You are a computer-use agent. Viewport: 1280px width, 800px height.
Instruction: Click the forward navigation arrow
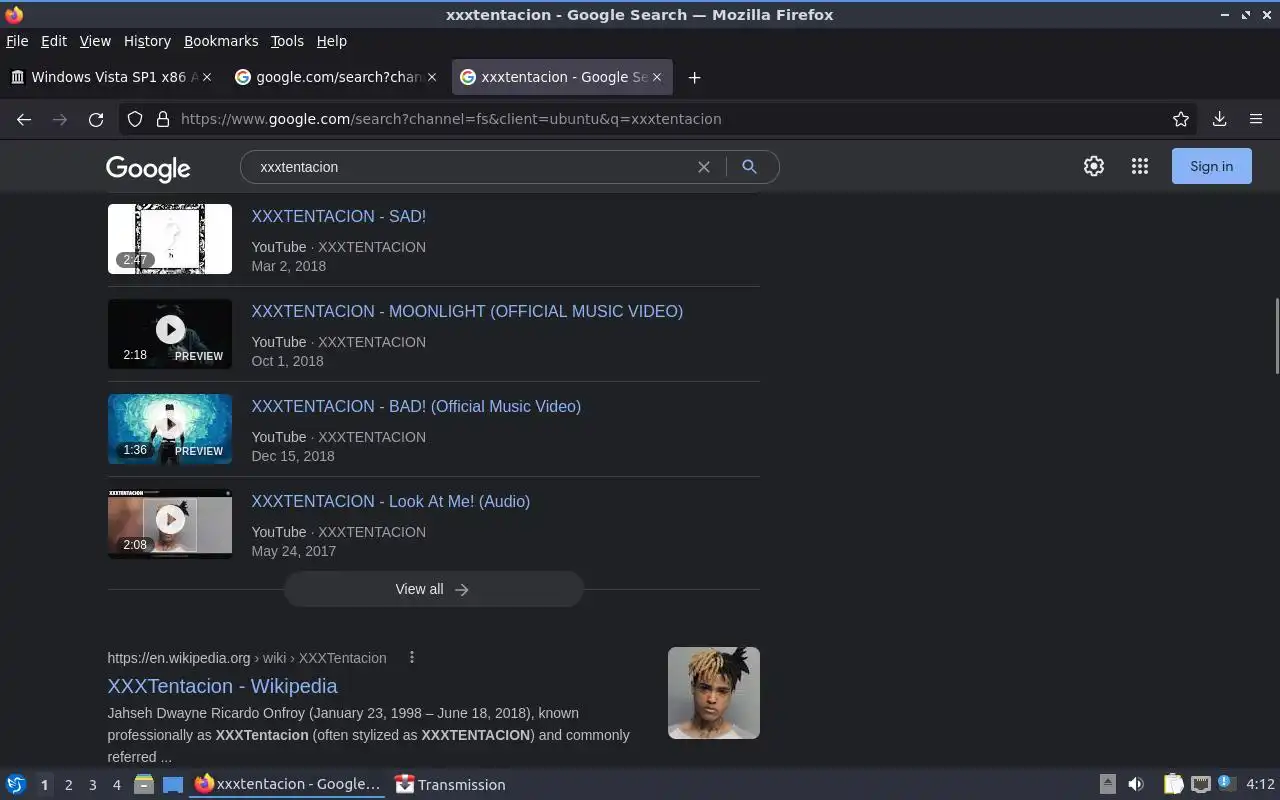60,119
